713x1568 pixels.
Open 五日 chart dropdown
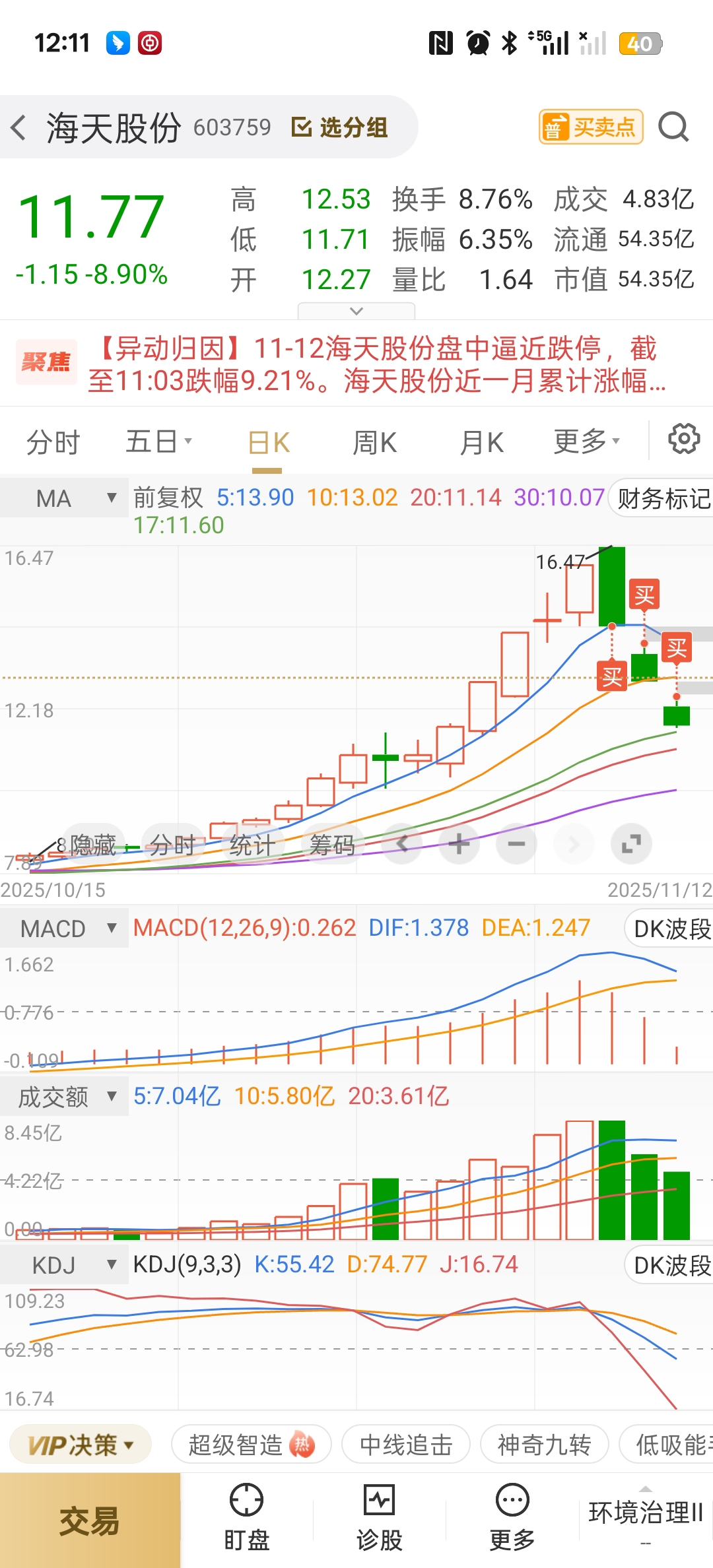click(158, 441)
